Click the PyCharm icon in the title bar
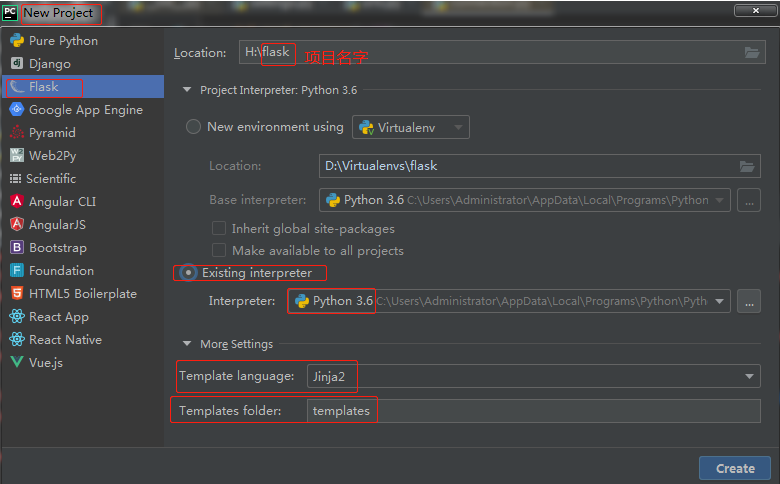The image size is (780, 484). pos(10,12)
